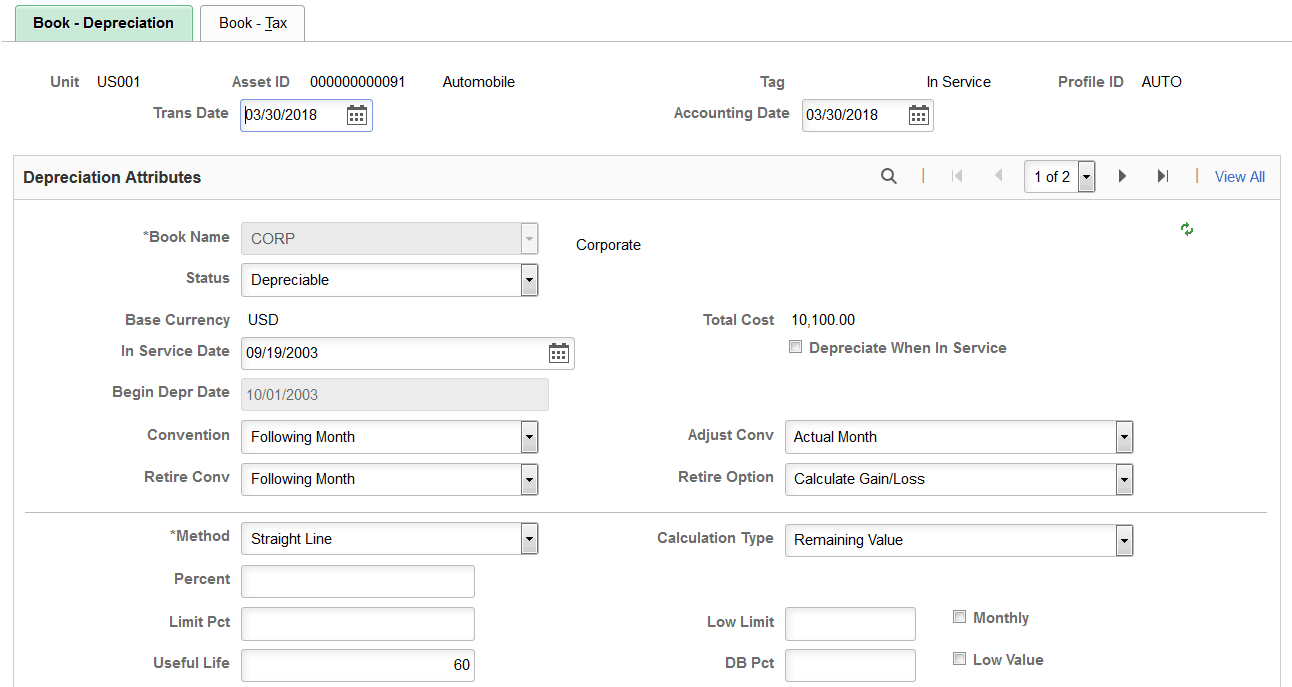
Task: Open the In Service Date calendar icon
Action: pos(559,353)
